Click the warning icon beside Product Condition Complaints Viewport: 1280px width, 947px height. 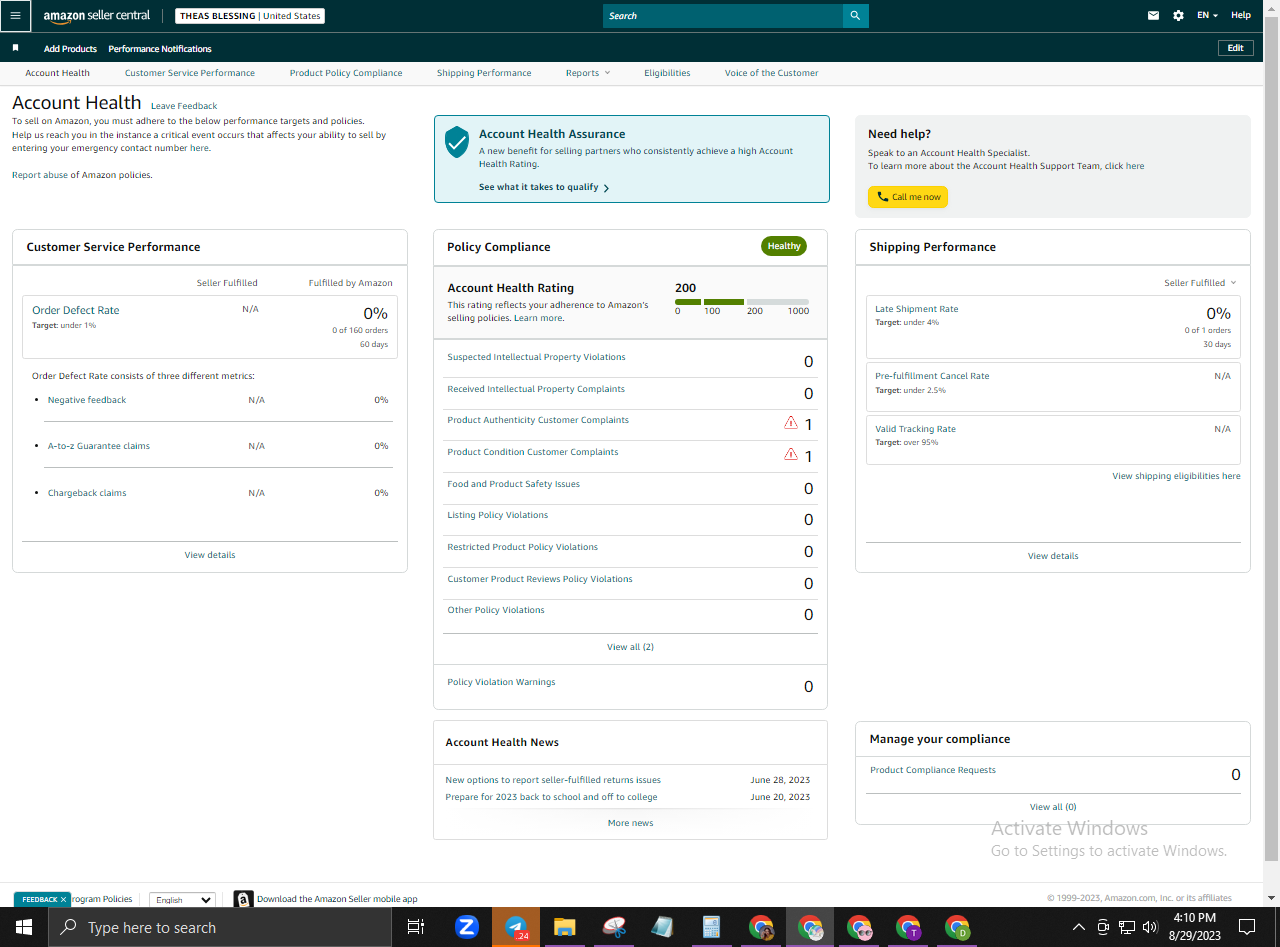pyautogui.click(x=791, y=455)
